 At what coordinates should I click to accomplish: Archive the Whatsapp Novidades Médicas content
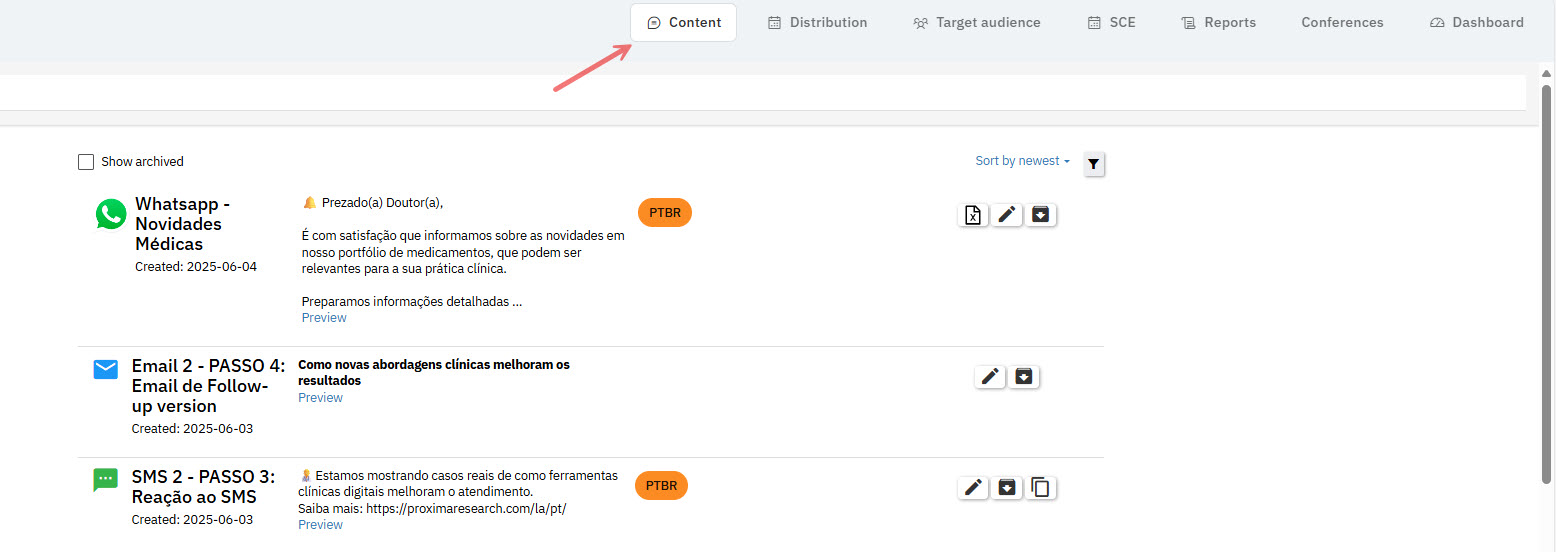(1040, 215)
